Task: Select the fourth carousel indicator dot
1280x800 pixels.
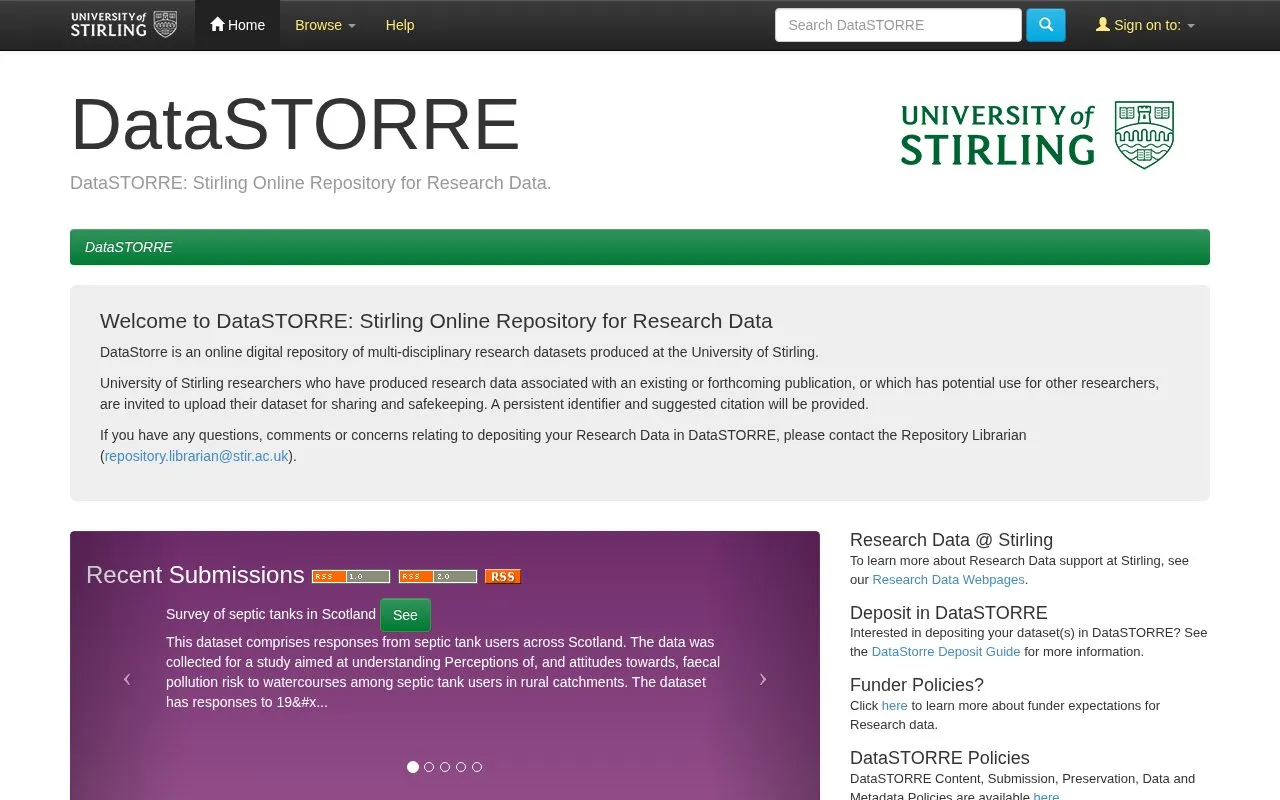Action: click(x=461, y=767)
